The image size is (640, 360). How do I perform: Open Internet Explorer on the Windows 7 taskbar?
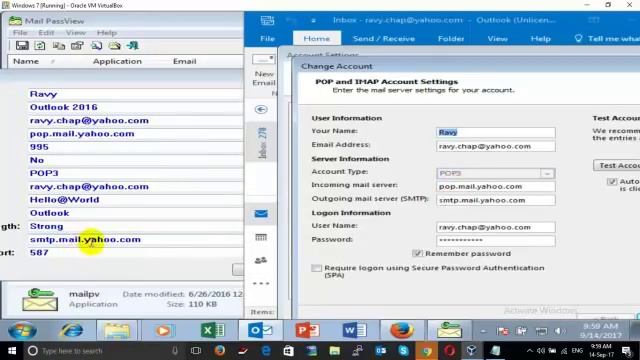[x=71, y=330]
